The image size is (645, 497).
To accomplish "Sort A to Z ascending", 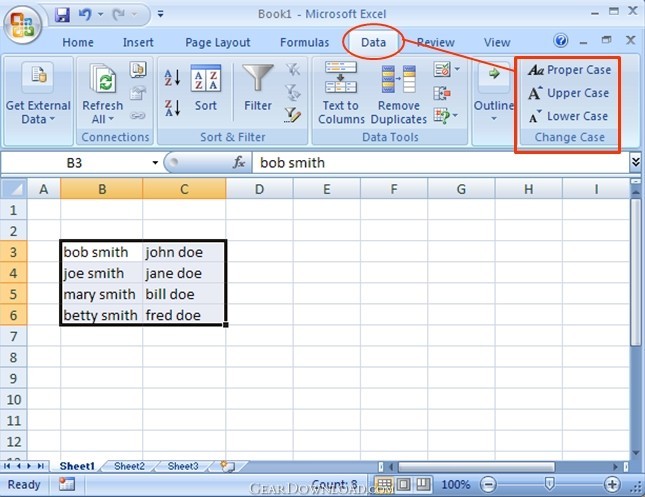I will 172,77.
